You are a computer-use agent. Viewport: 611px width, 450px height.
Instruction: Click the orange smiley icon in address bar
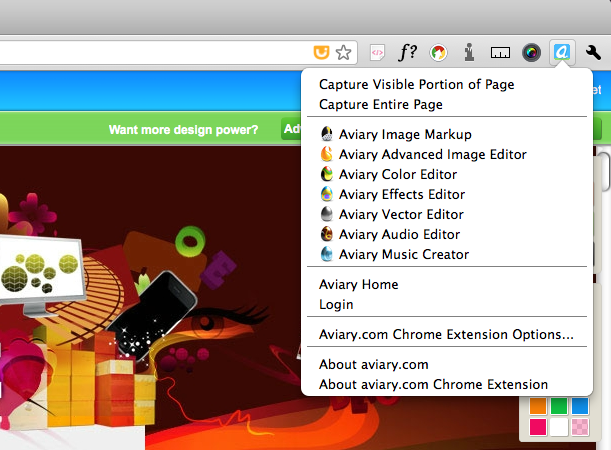coord(321,52)
